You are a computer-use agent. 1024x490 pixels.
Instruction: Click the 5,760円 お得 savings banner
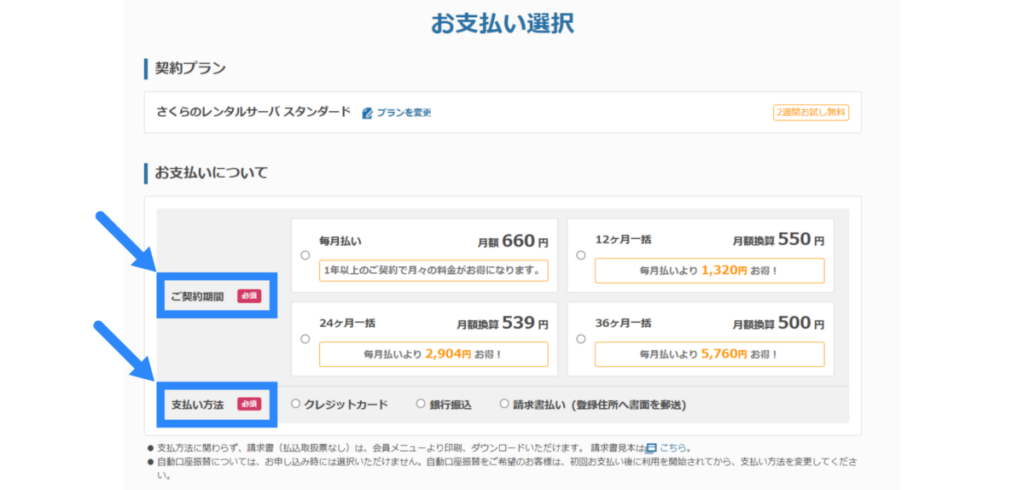(x=709, y=354)
